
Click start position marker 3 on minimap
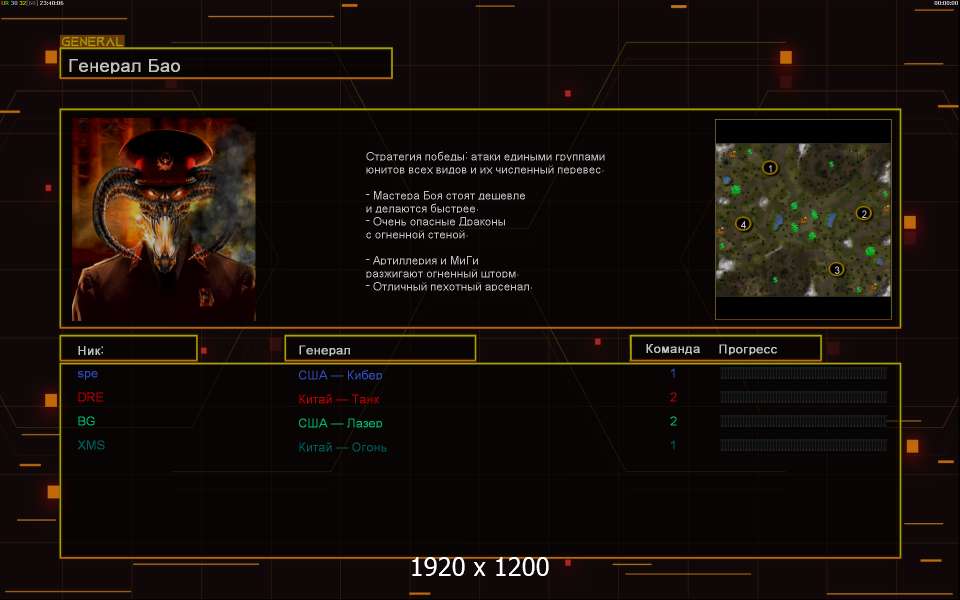coord(836,269)
